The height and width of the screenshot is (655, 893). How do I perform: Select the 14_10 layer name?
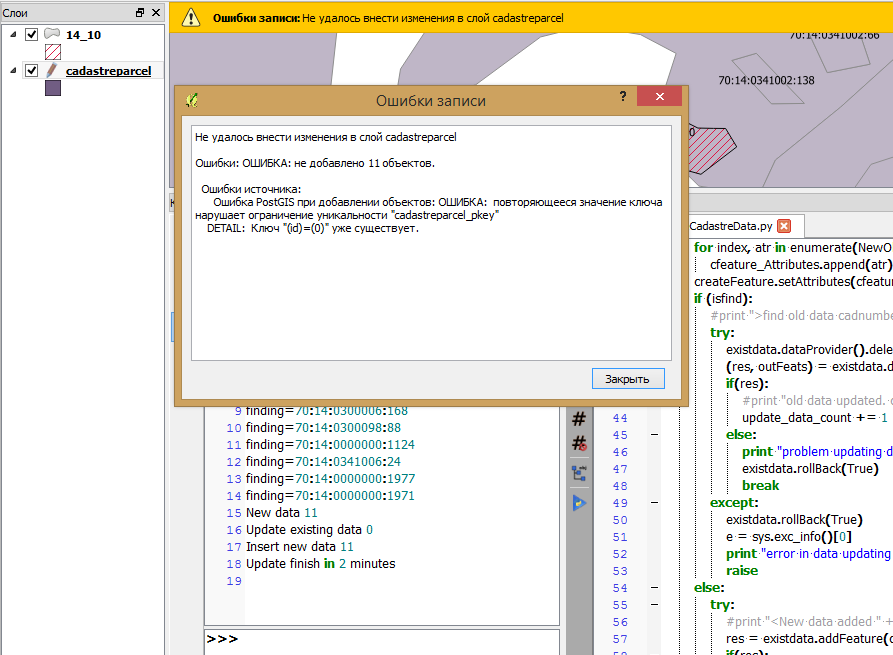click(83, 35)
